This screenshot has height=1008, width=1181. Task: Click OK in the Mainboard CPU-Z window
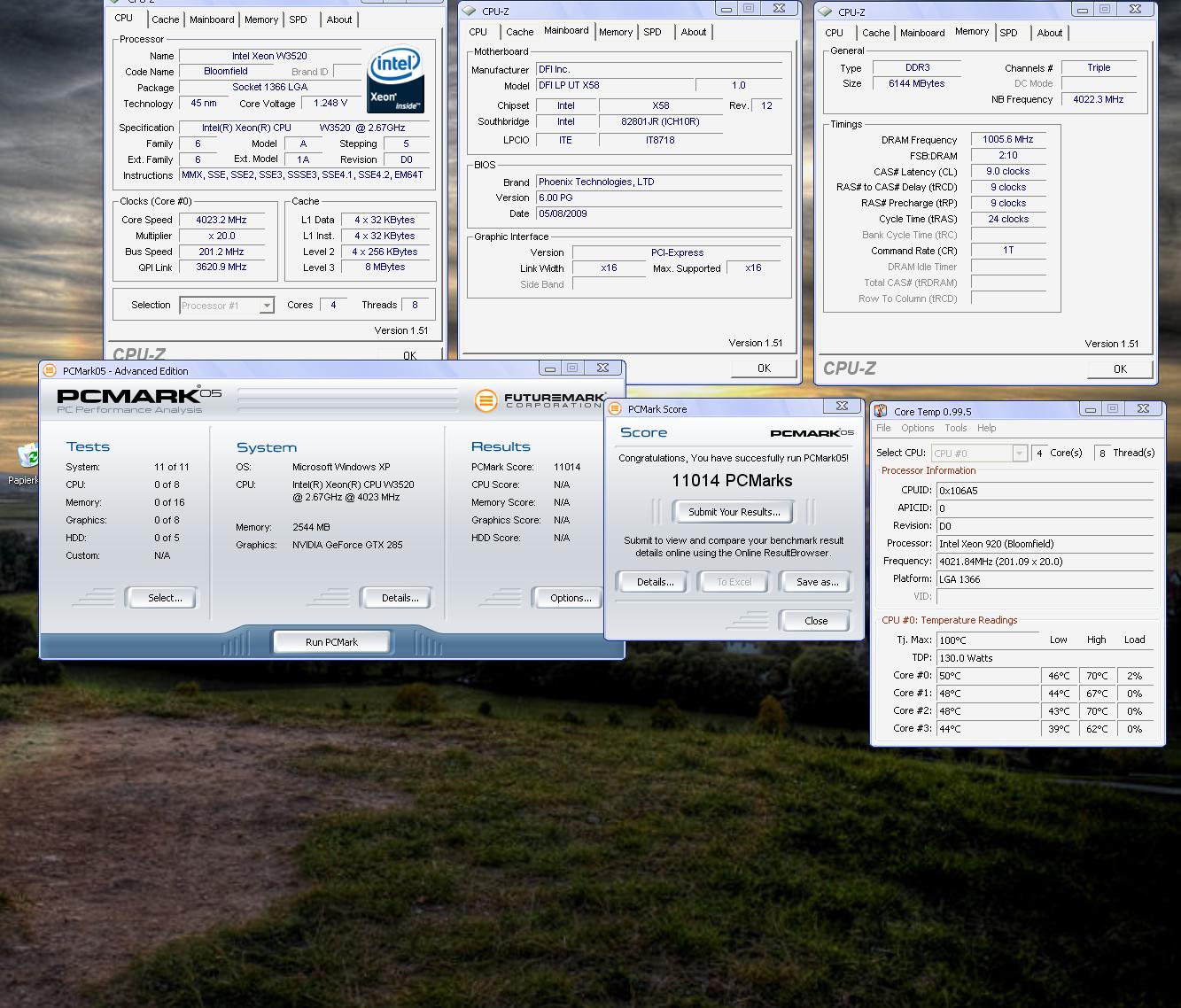764,368
